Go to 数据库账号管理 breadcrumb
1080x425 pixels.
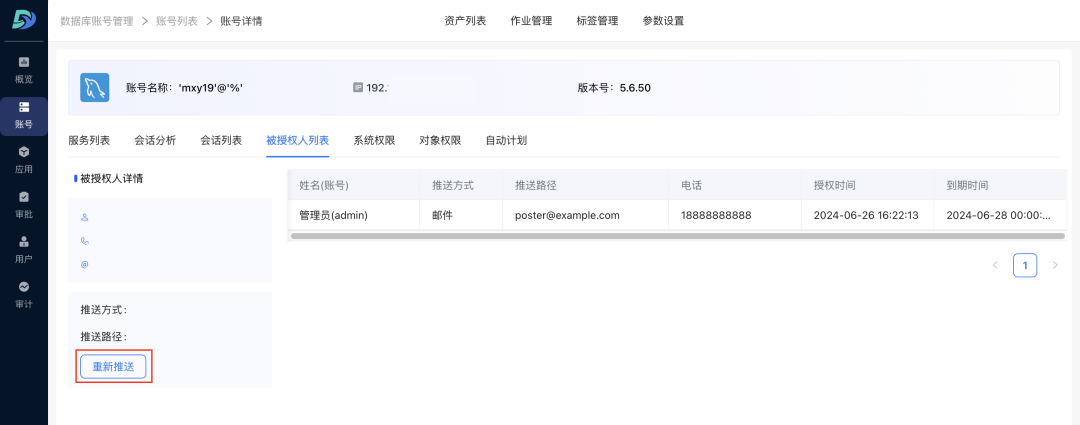[x=97, y=21]
